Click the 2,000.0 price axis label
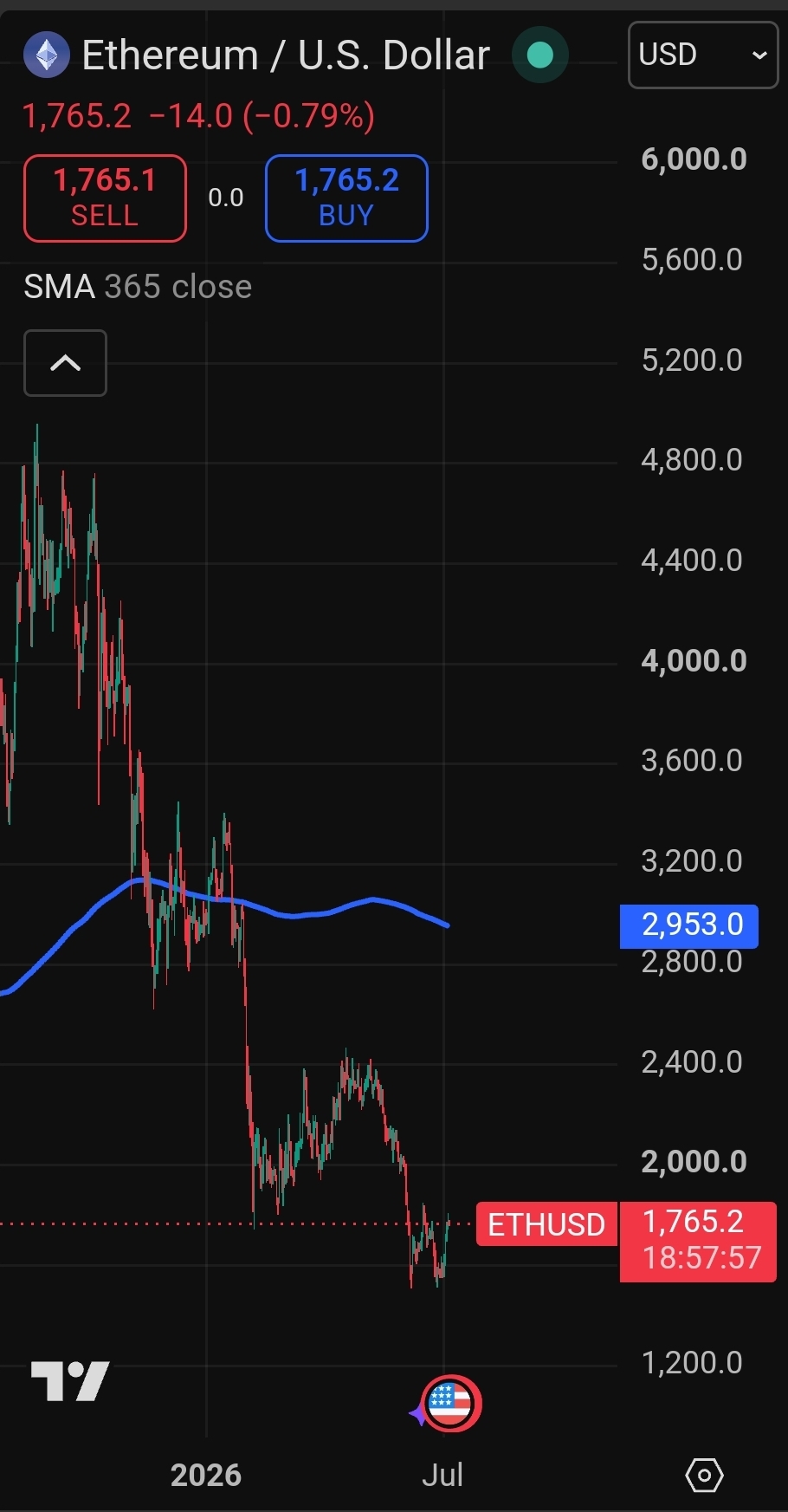The width and height of the screenshot is (788, 1512). [x=694, y=1162]
